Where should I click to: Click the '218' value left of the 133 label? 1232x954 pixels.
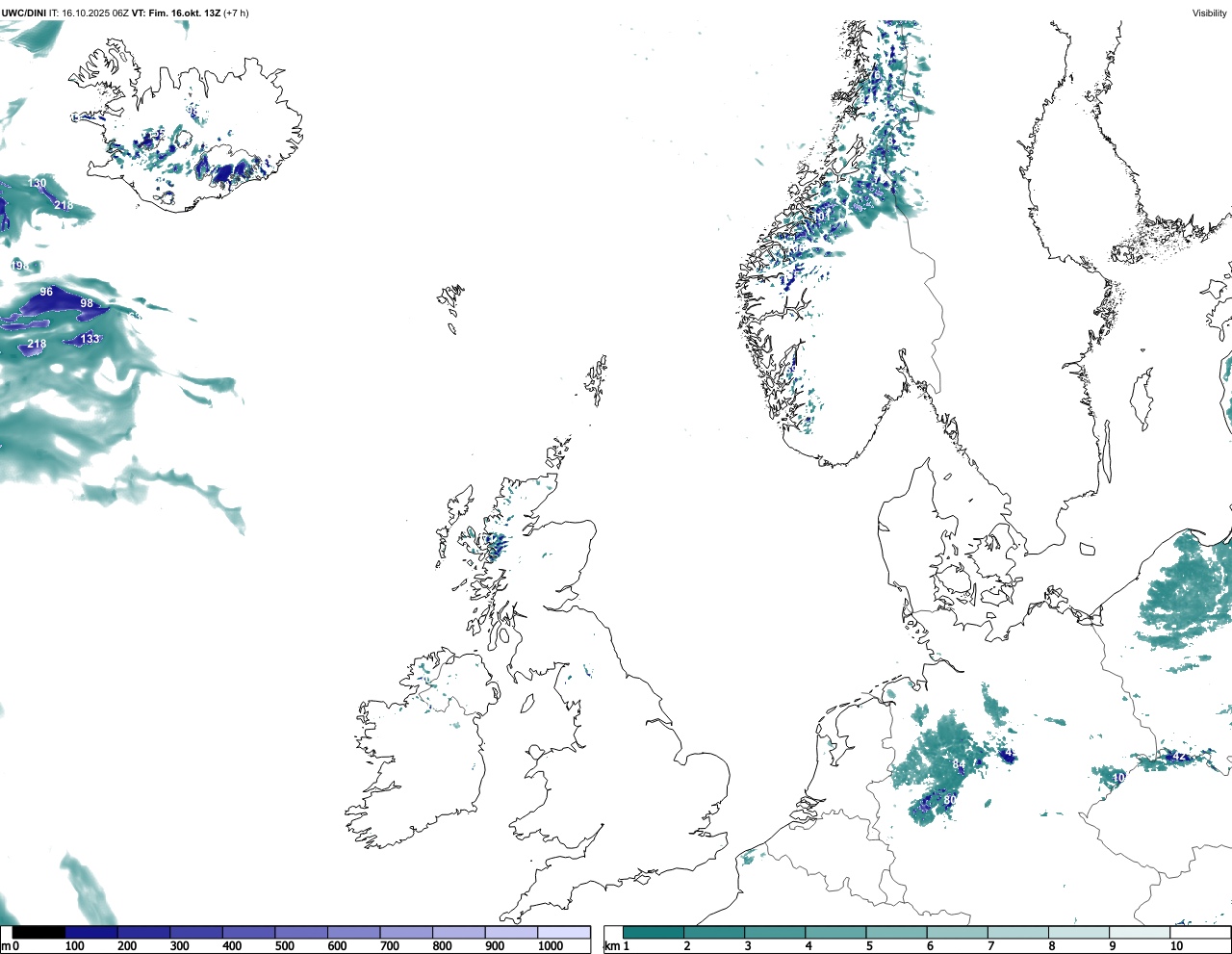point(37,344)
